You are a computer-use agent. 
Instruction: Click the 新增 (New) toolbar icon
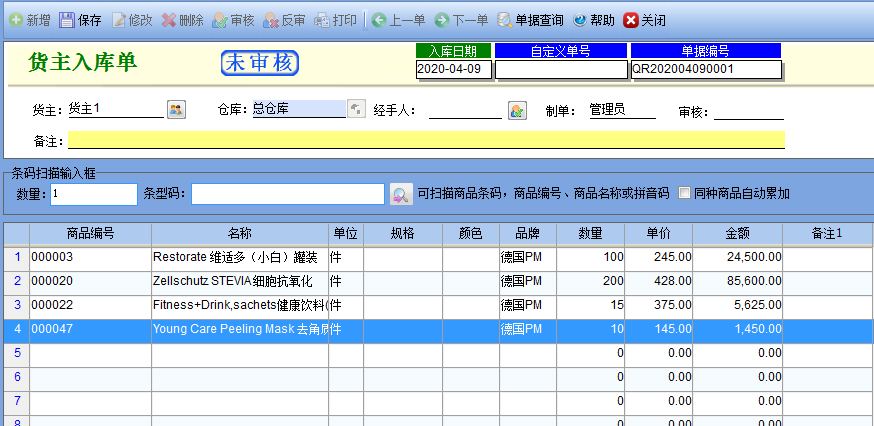click(x=14, y=20)
